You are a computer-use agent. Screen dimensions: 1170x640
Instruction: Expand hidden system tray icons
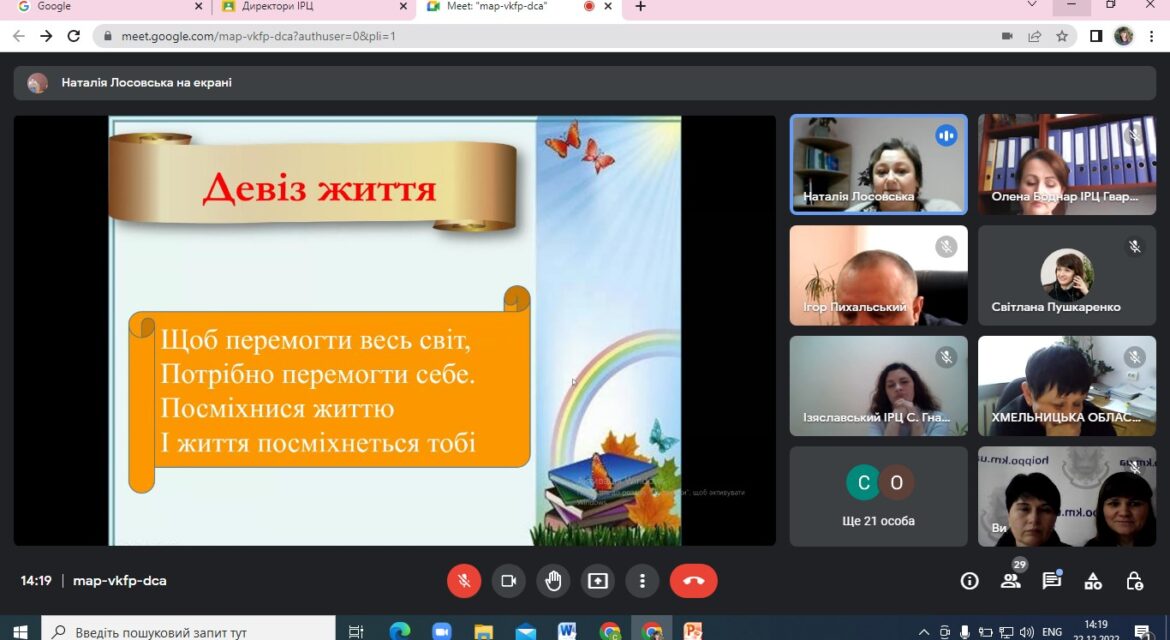924,632
